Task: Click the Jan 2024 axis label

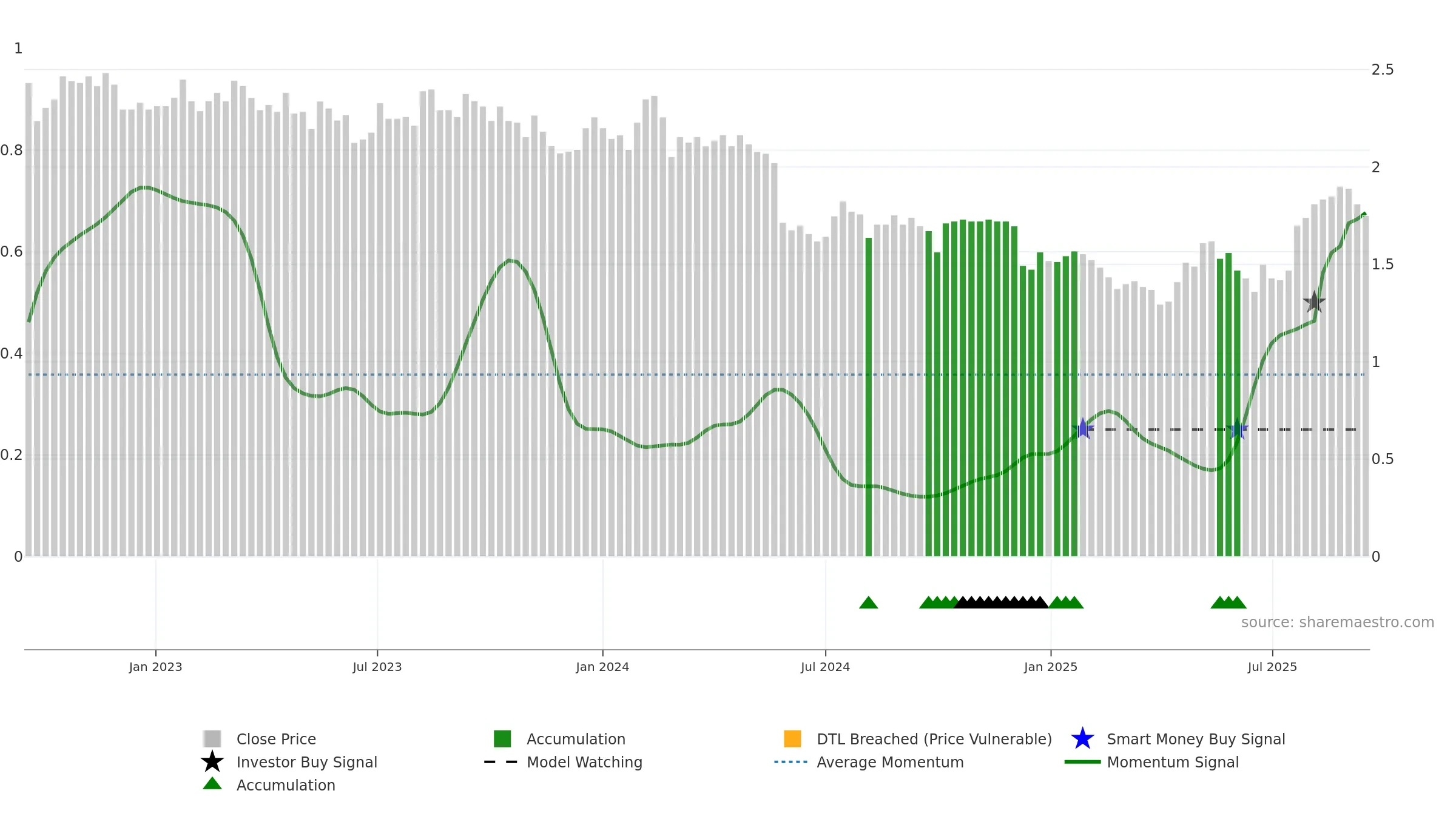Action: coord(602,667)
